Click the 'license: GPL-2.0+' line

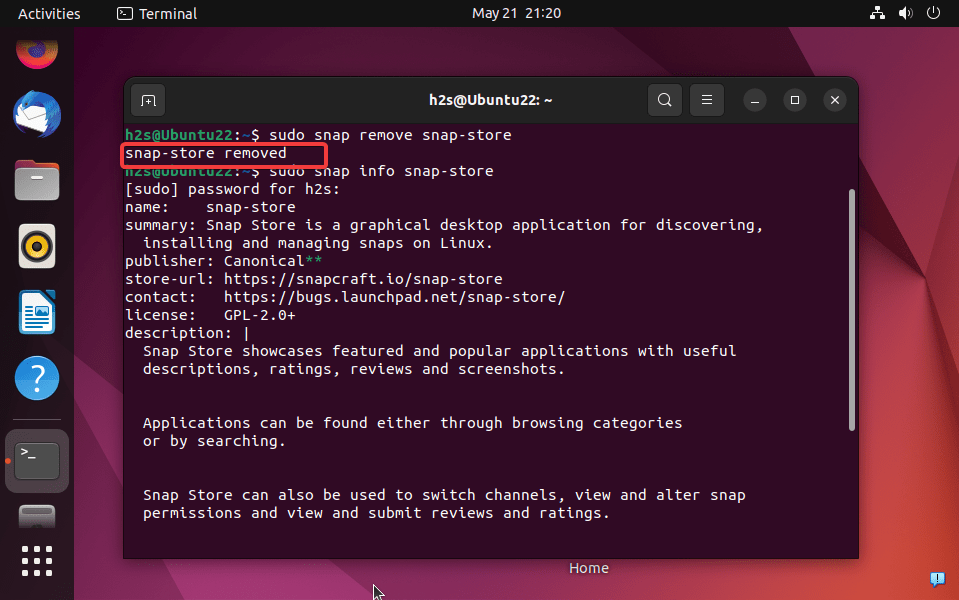pos(210,315)
